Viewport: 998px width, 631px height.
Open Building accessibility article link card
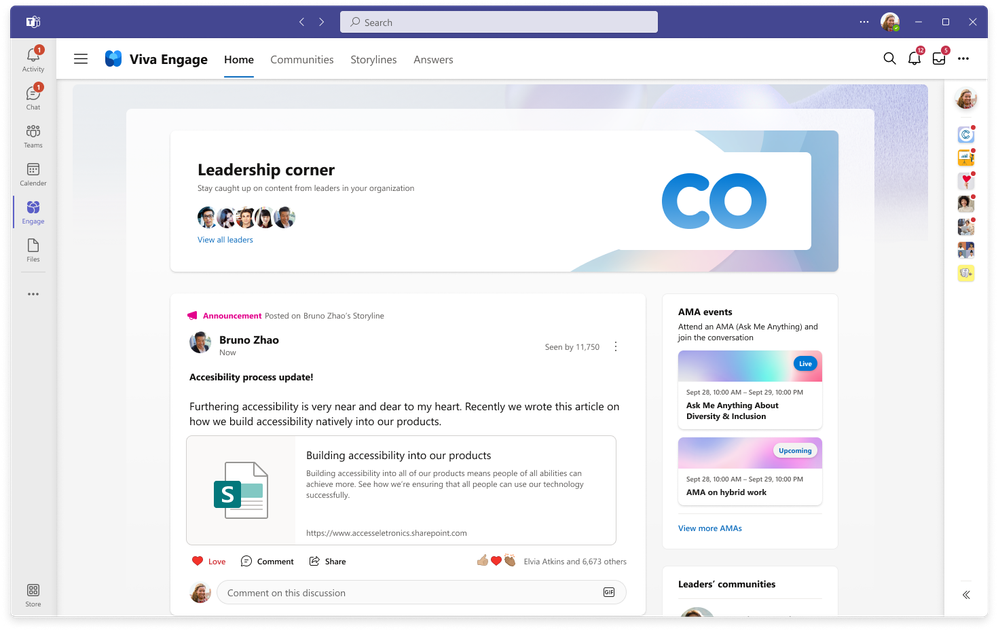point(401,490)
